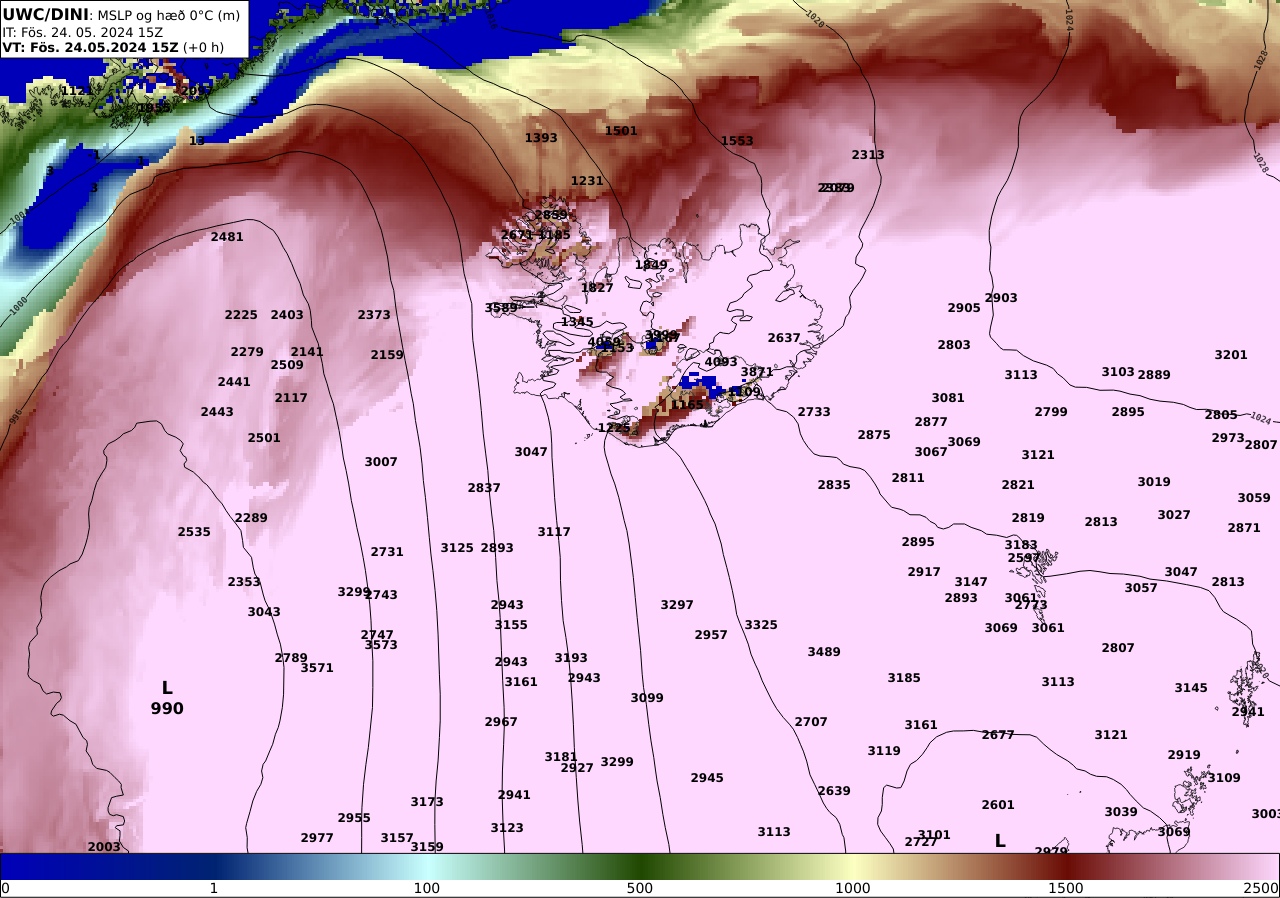
Task: Click the color scale label 1500
Action: 1066,888
